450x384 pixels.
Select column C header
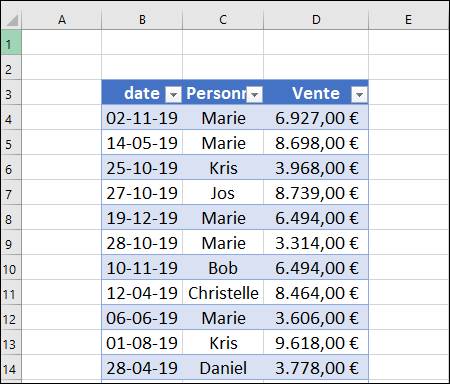pos(223,20)
